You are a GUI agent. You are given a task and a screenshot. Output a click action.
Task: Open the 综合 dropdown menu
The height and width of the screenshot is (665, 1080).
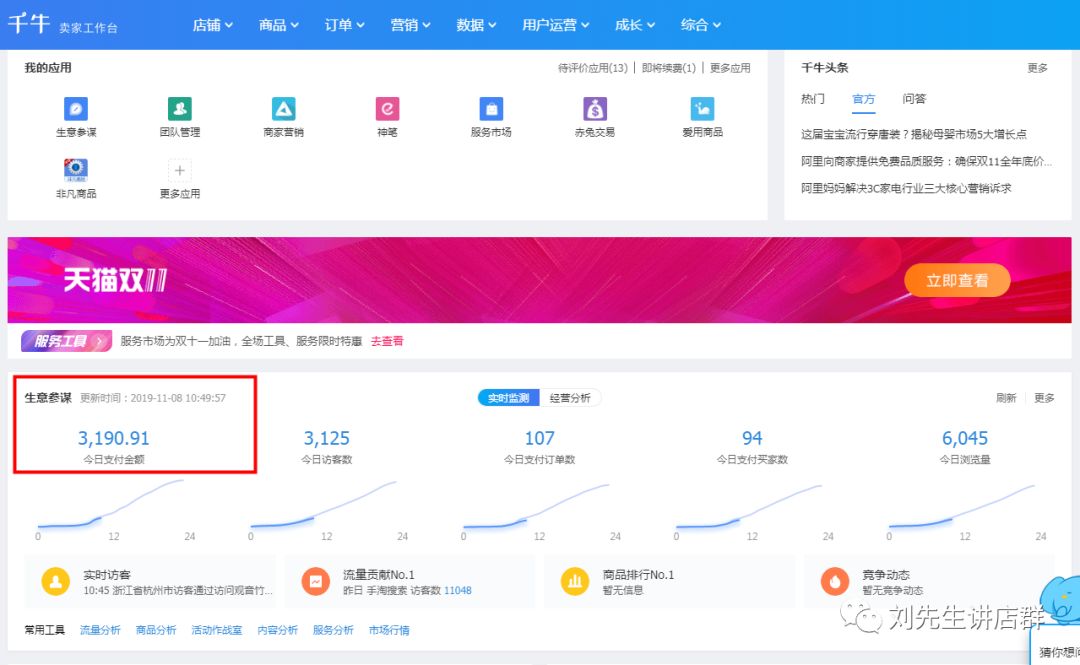click(x=701, y=25)
